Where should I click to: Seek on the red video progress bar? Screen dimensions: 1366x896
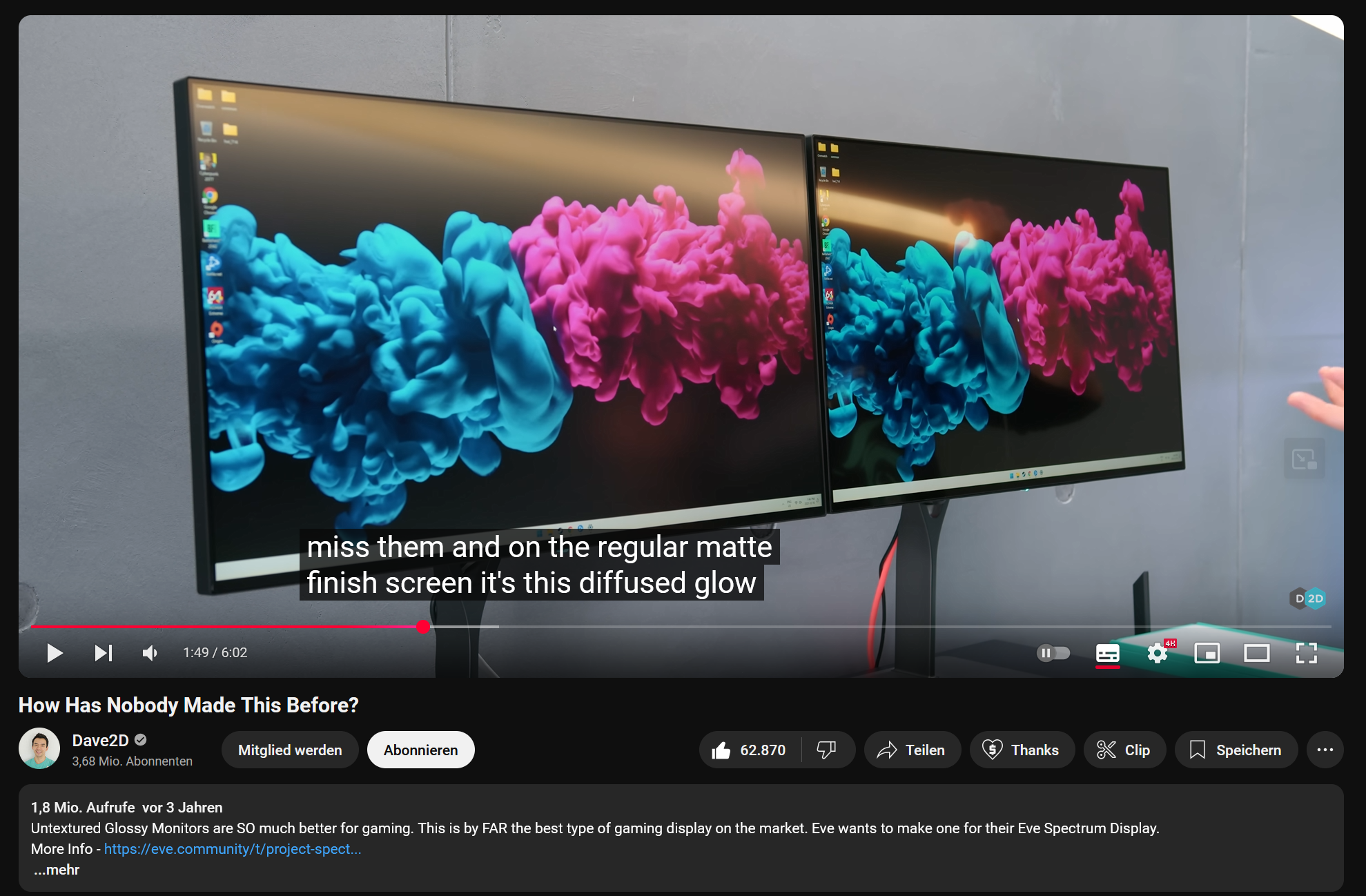(x=228, y=626)
